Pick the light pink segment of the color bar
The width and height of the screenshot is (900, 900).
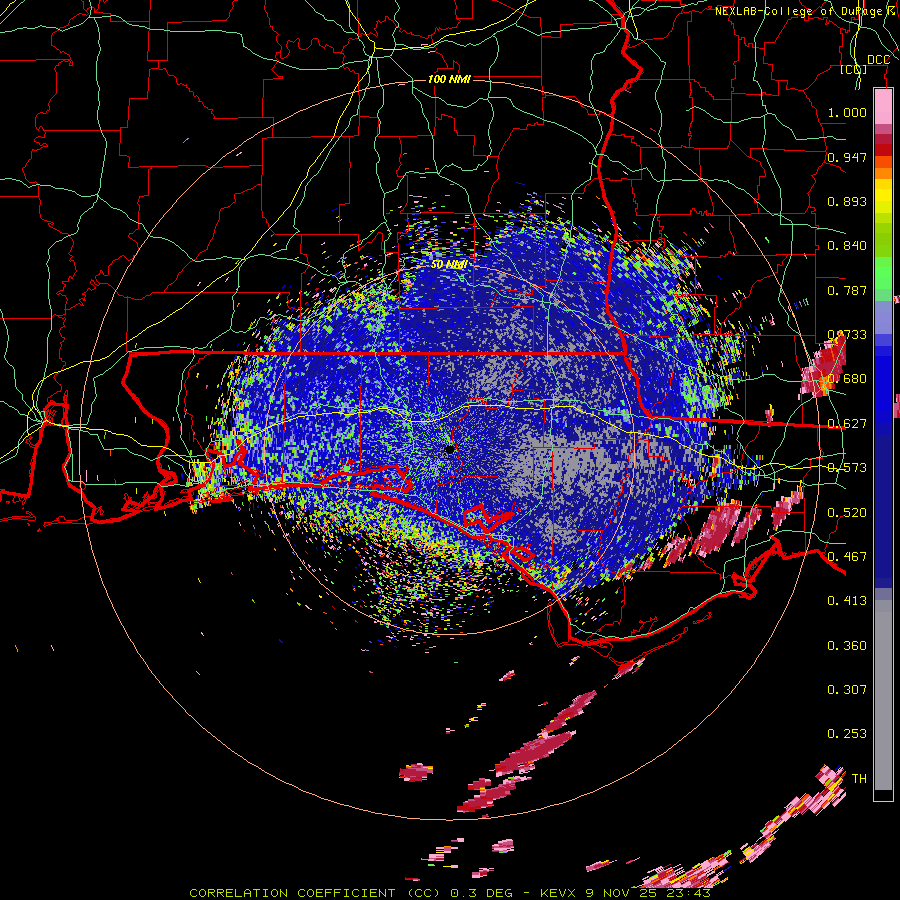coord(883,106)
